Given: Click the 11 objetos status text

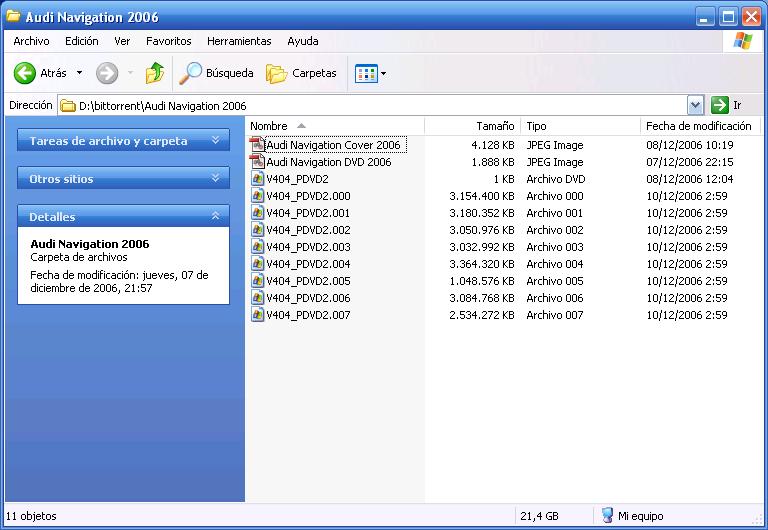Looking at the screenshot, I should point(31,516).
